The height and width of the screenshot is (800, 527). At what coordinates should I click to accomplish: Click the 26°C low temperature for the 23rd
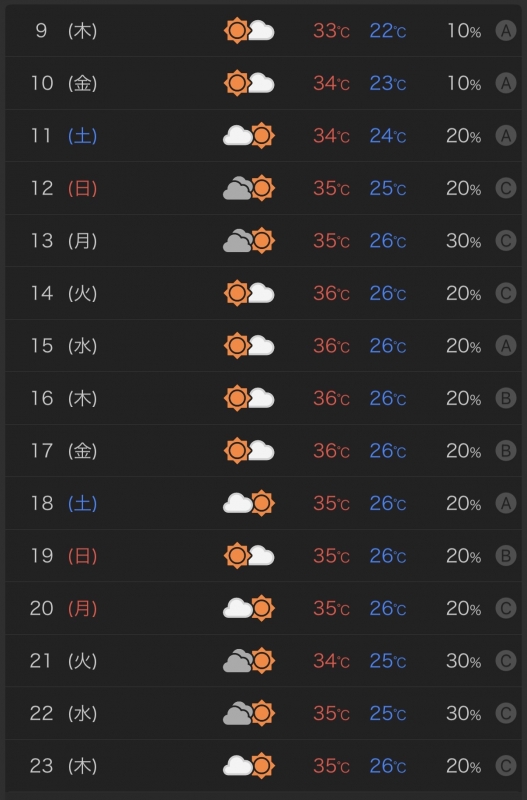pos(388,766)
